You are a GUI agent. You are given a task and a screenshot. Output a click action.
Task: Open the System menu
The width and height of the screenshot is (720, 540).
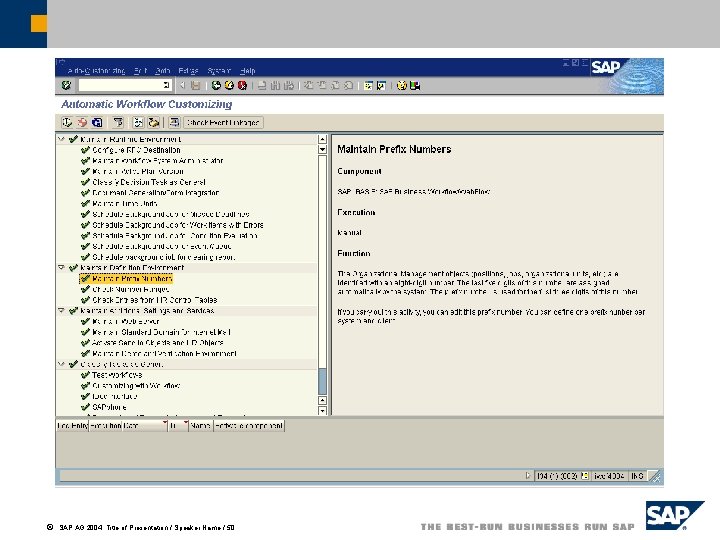point(219,71)
